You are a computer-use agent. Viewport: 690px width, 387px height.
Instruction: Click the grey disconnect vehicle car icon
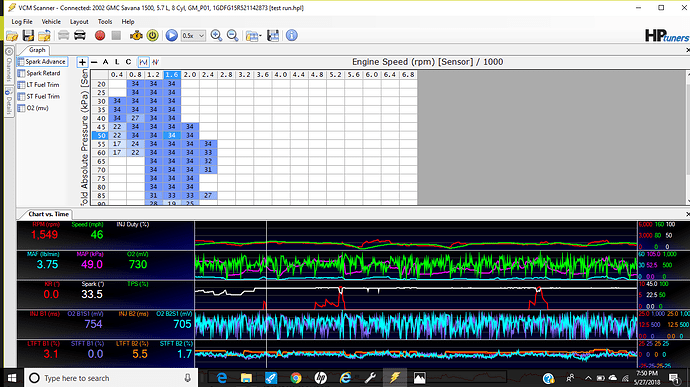(63, 36)
